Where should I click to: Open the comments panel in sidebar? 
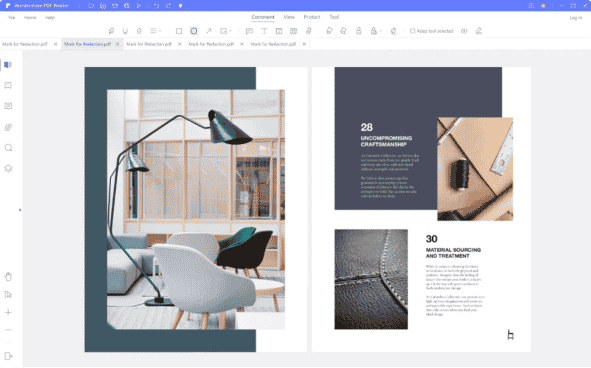[8, 106]
